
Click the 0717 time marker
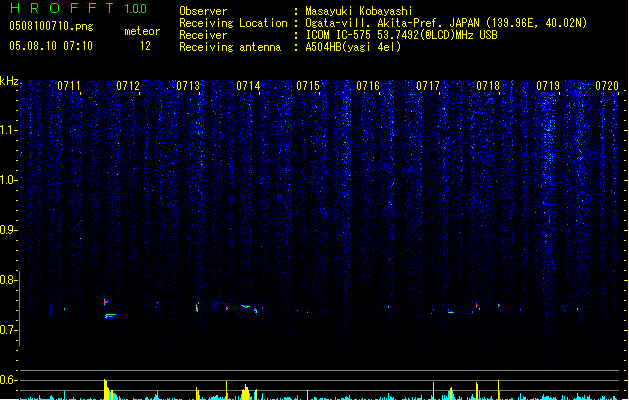pos(428,86)
